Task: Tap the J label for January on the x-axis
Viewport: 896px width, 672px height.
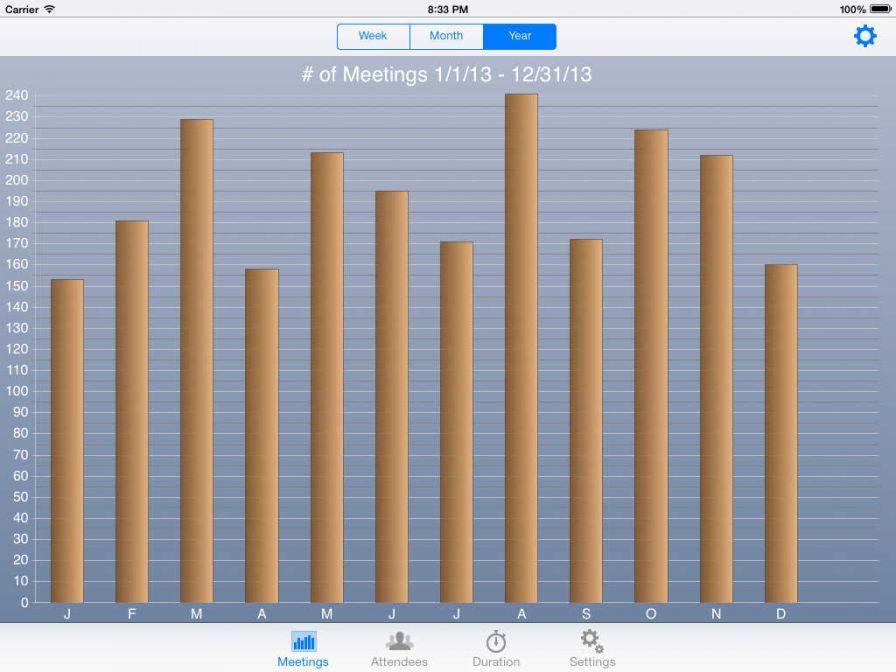Action: coord(67,614)
